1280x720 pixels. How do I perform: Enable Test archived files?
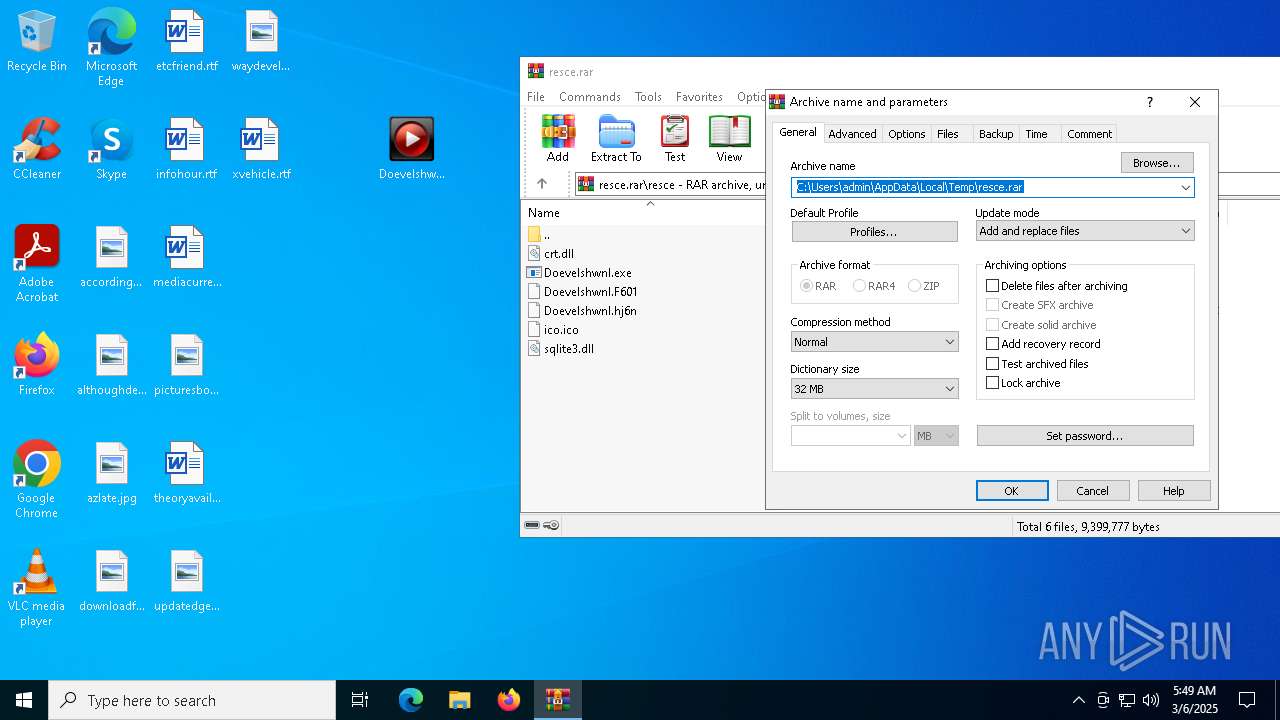1037,364
